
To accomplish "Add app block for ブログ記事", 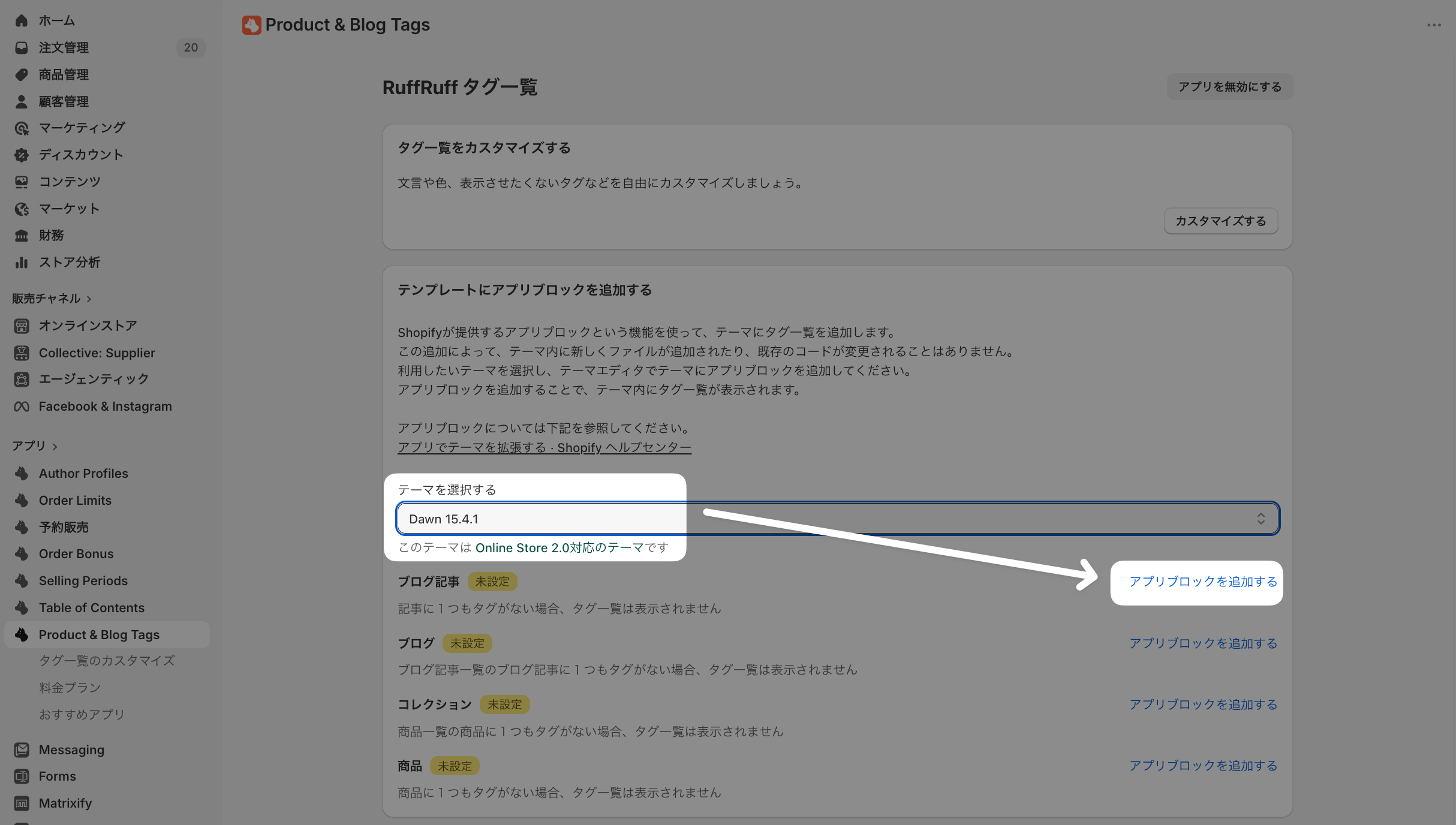I will [1203, 582].
